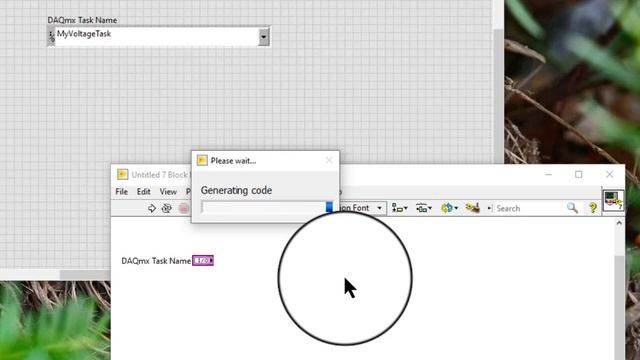The height and width of the screenshot is (360, 640).
Task: Click the Run Continuously icon
Action: coord(167,208)
